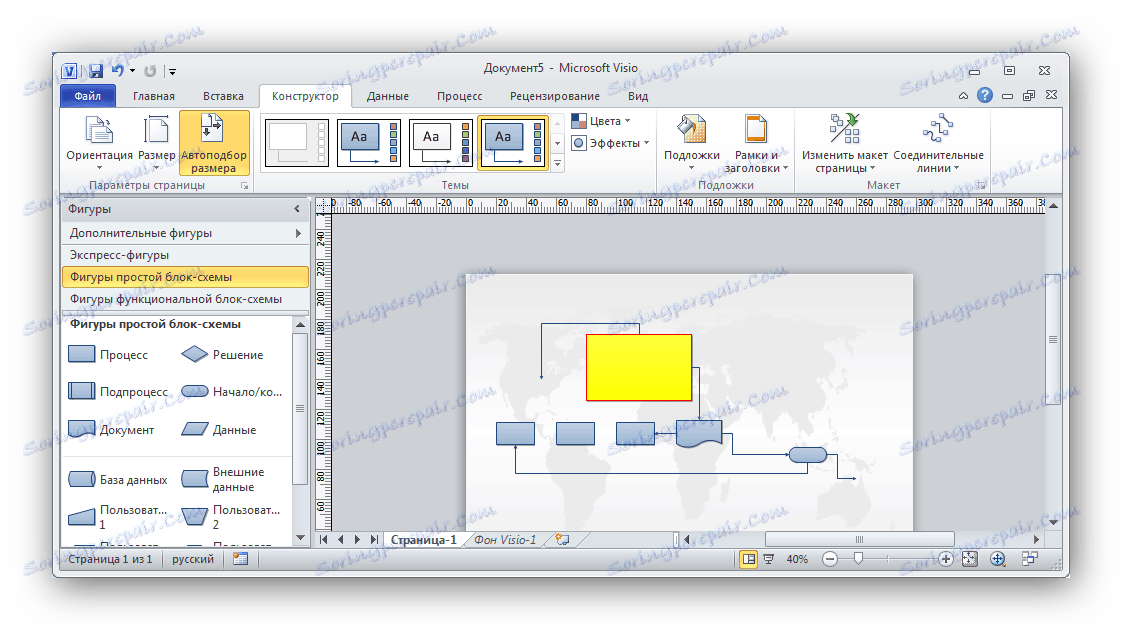Open the Вид tab

coord(638,96)
